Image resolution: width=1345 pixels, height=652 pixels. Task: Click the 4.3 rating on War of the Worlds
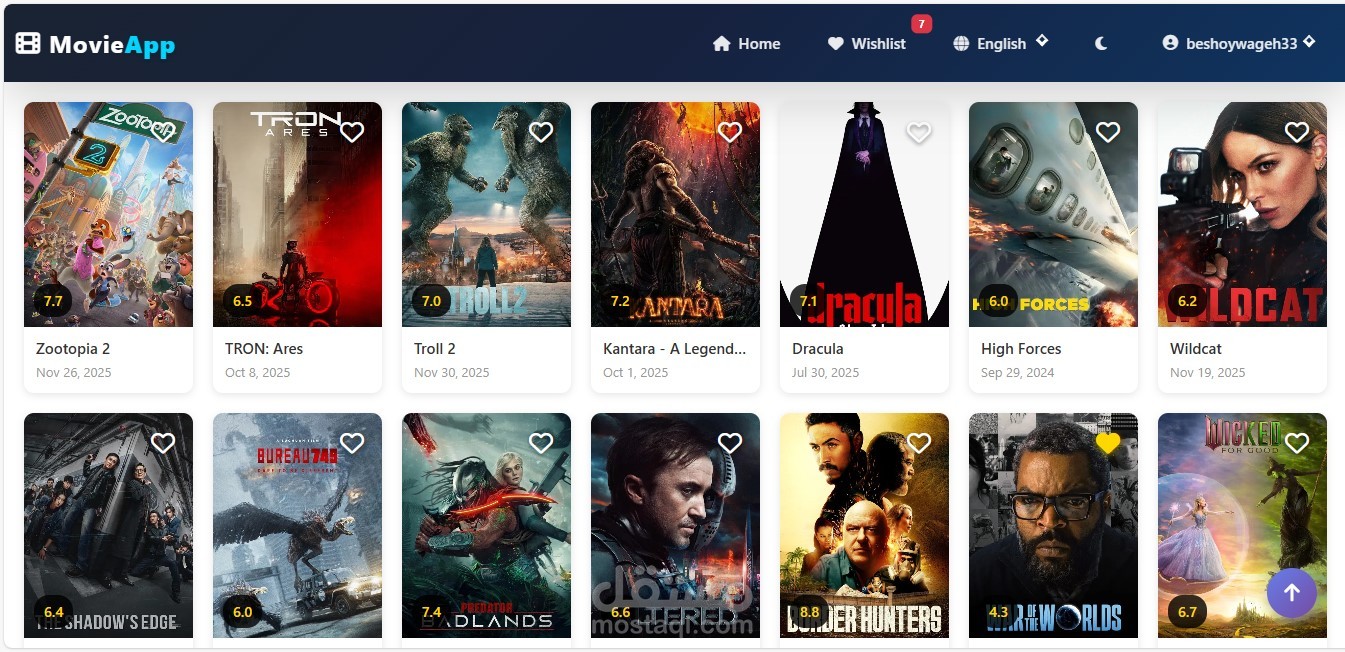[998, 612]
